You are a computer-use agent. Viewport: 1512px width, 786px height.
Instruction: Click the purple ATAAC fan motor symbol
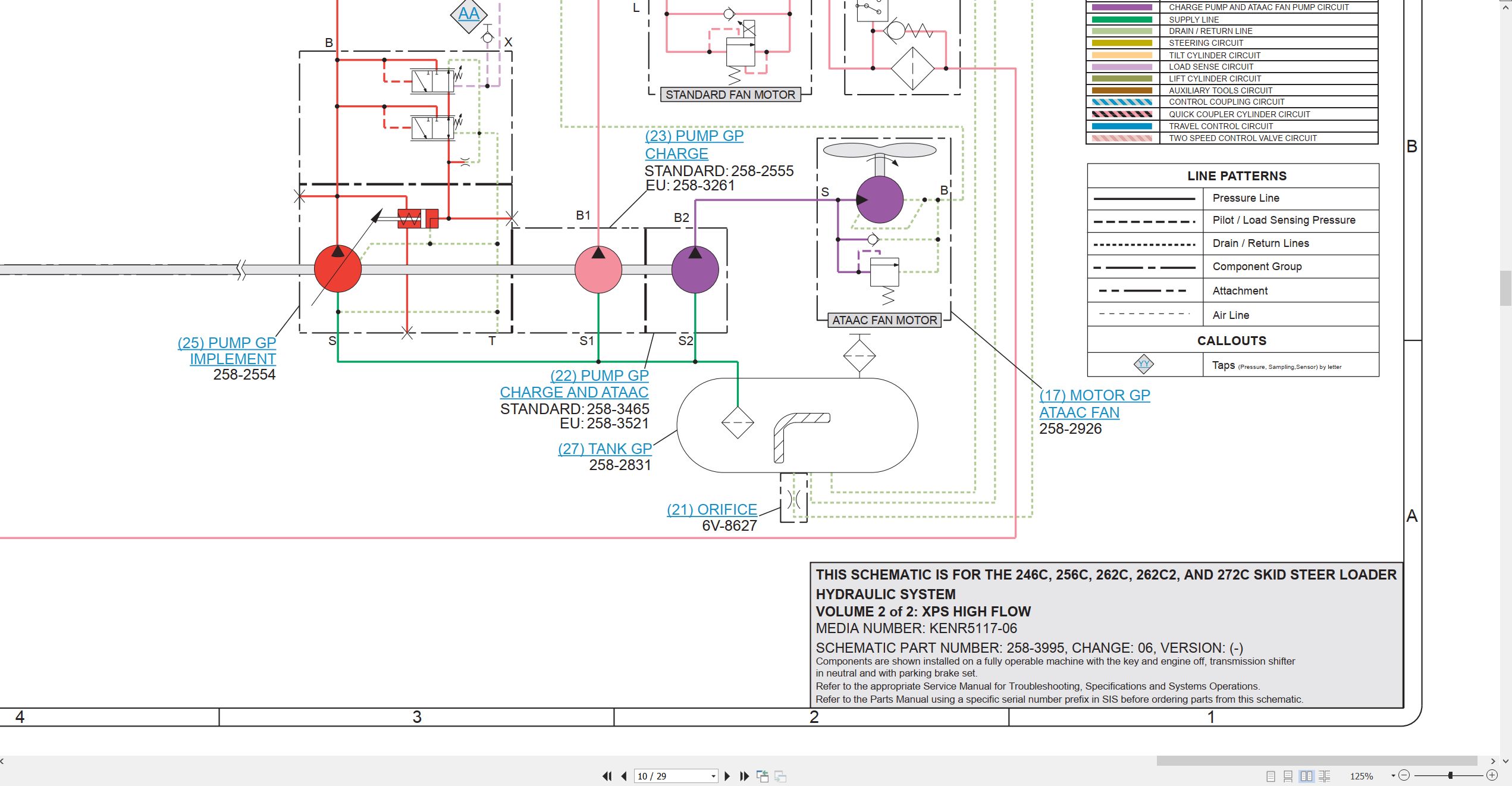[880, 200]
